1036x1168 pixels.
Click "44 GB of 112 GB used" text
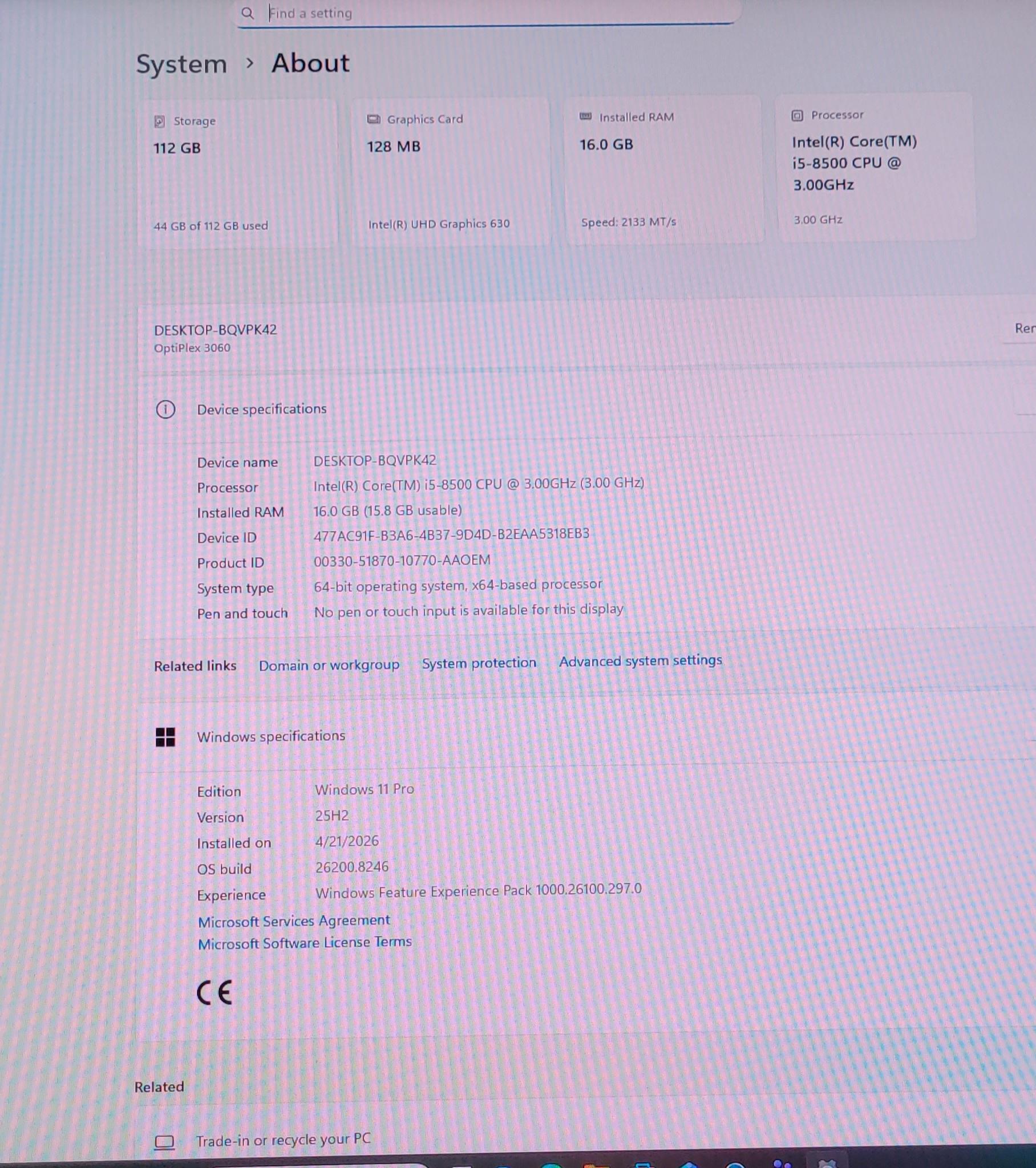coord(211,226)
